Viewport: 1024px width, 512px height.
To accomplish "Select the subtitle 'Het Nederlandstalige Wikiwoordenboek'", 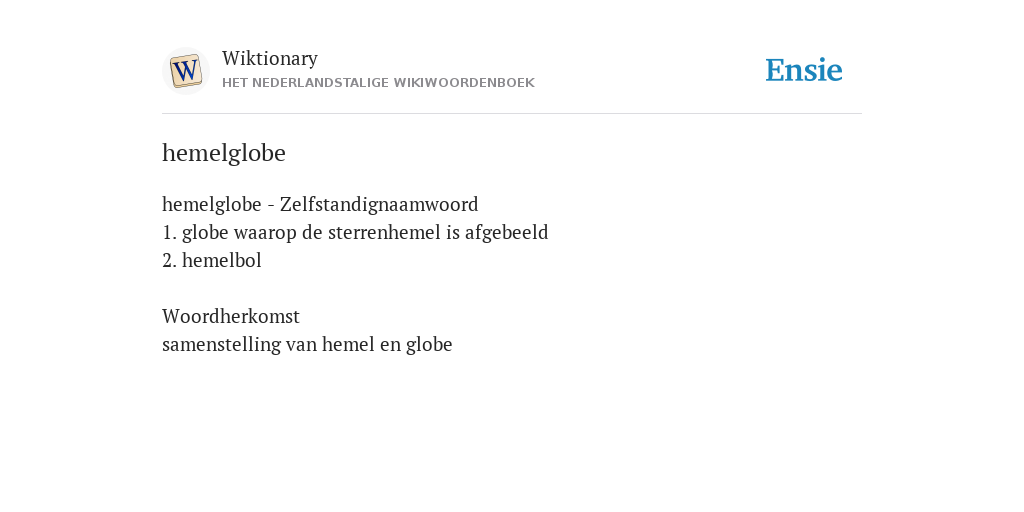I will pos(378,83).
